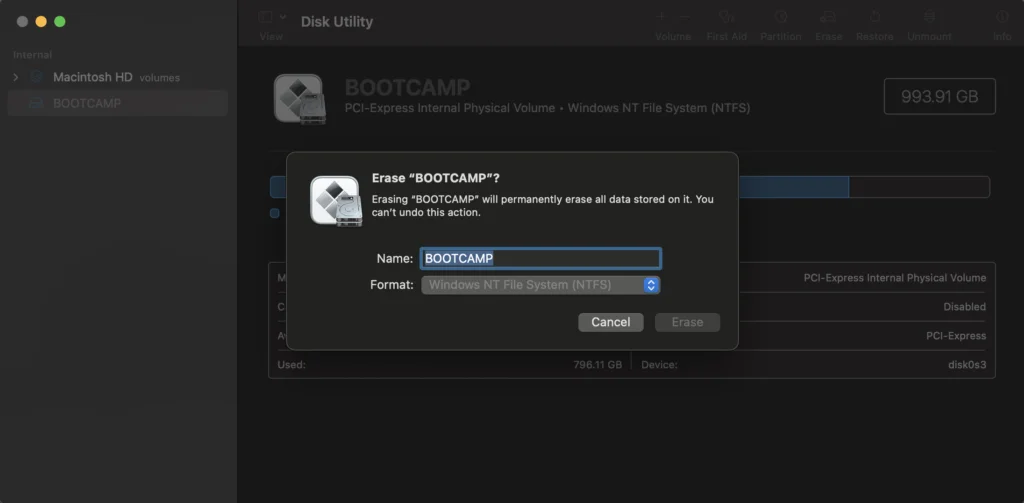Click the Disabled value in info table
The width and height of the screenshot is (1024, 503).
point(965,306)
